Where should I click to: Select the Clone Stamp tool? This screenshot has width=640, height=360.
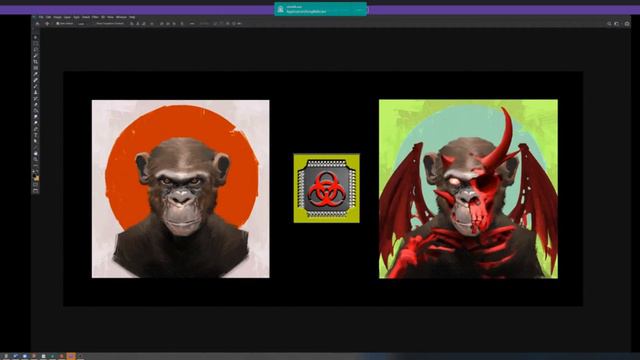click(x=36, y=92)
